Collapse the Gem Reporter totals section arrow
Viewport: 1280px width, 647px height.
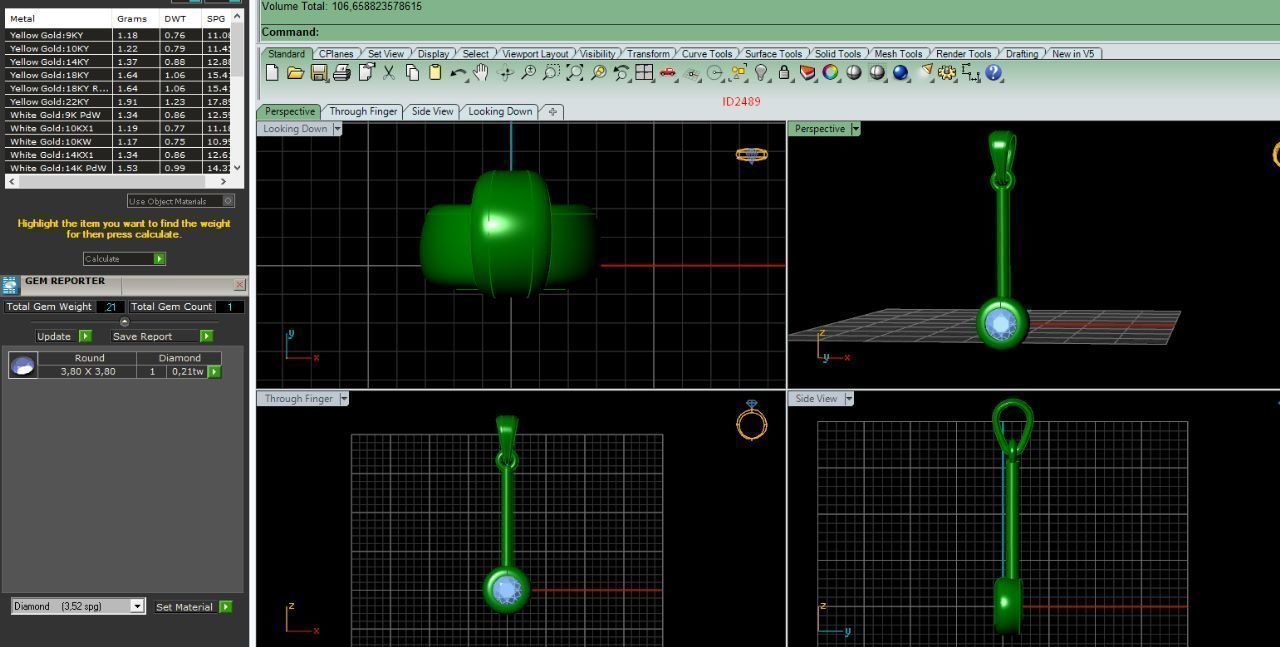click(124, 322)
